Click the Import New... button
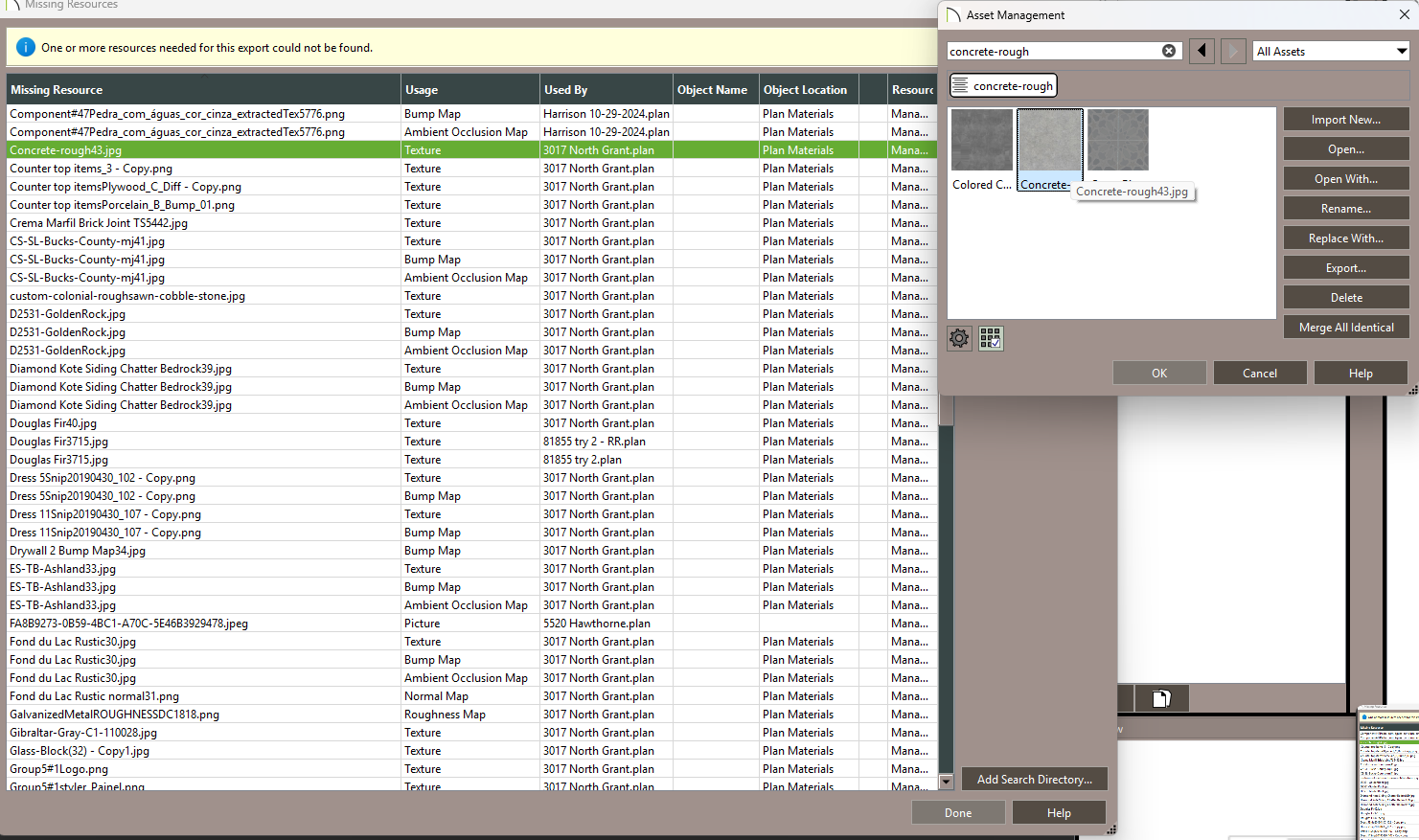1419x840 pixels. (x=1345, y=120)
